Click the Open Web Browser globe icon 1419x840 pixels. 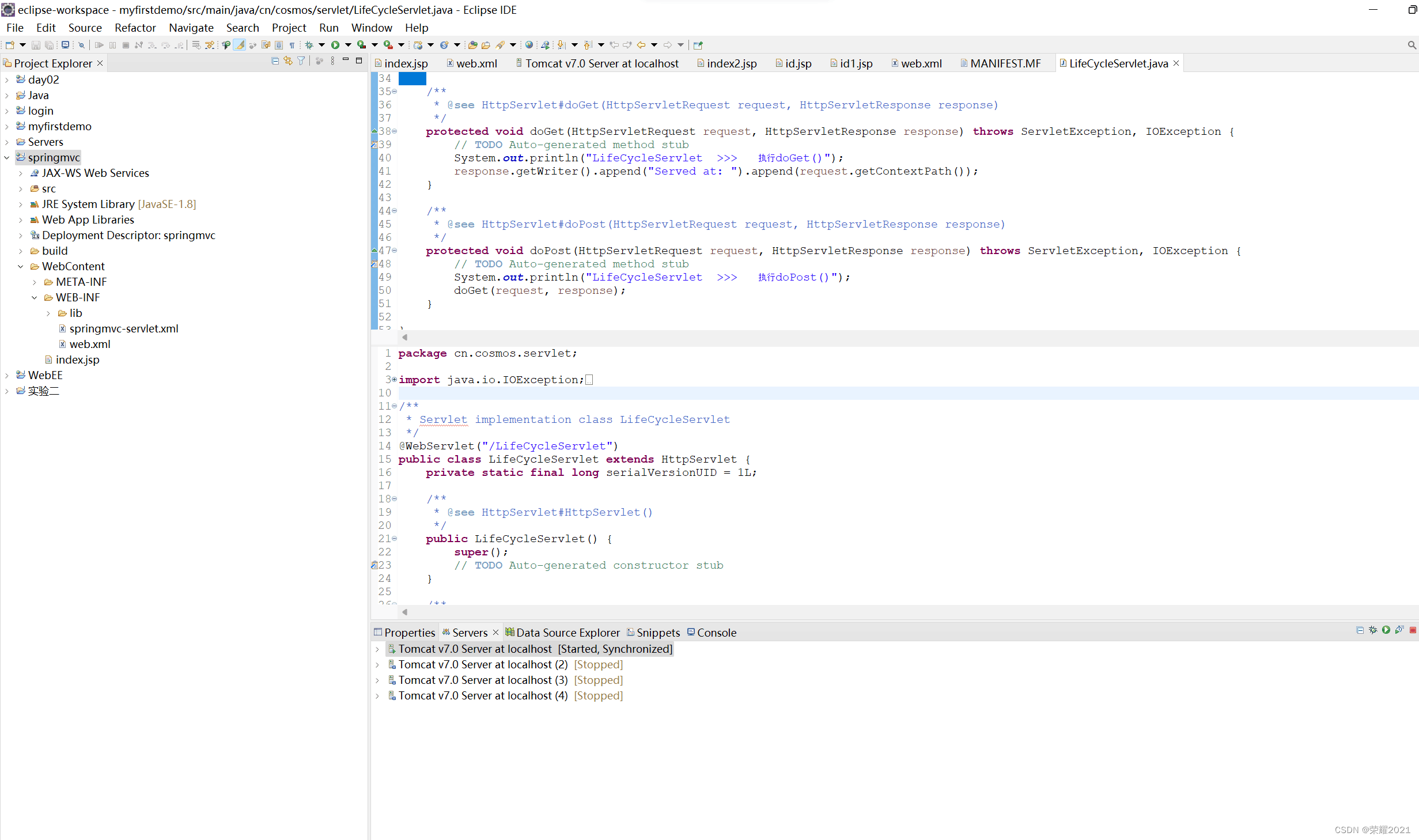coord(529,45)
